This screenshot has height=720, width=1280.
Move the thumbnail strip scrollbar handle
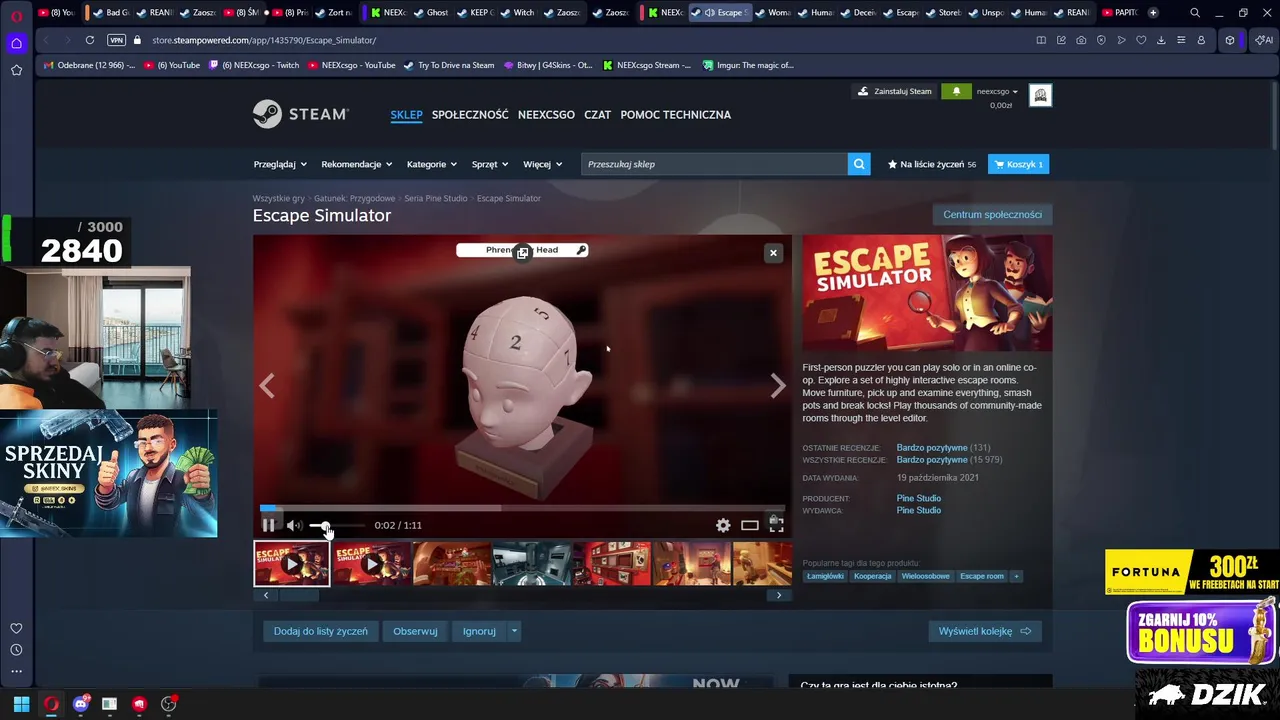[298, 595]
